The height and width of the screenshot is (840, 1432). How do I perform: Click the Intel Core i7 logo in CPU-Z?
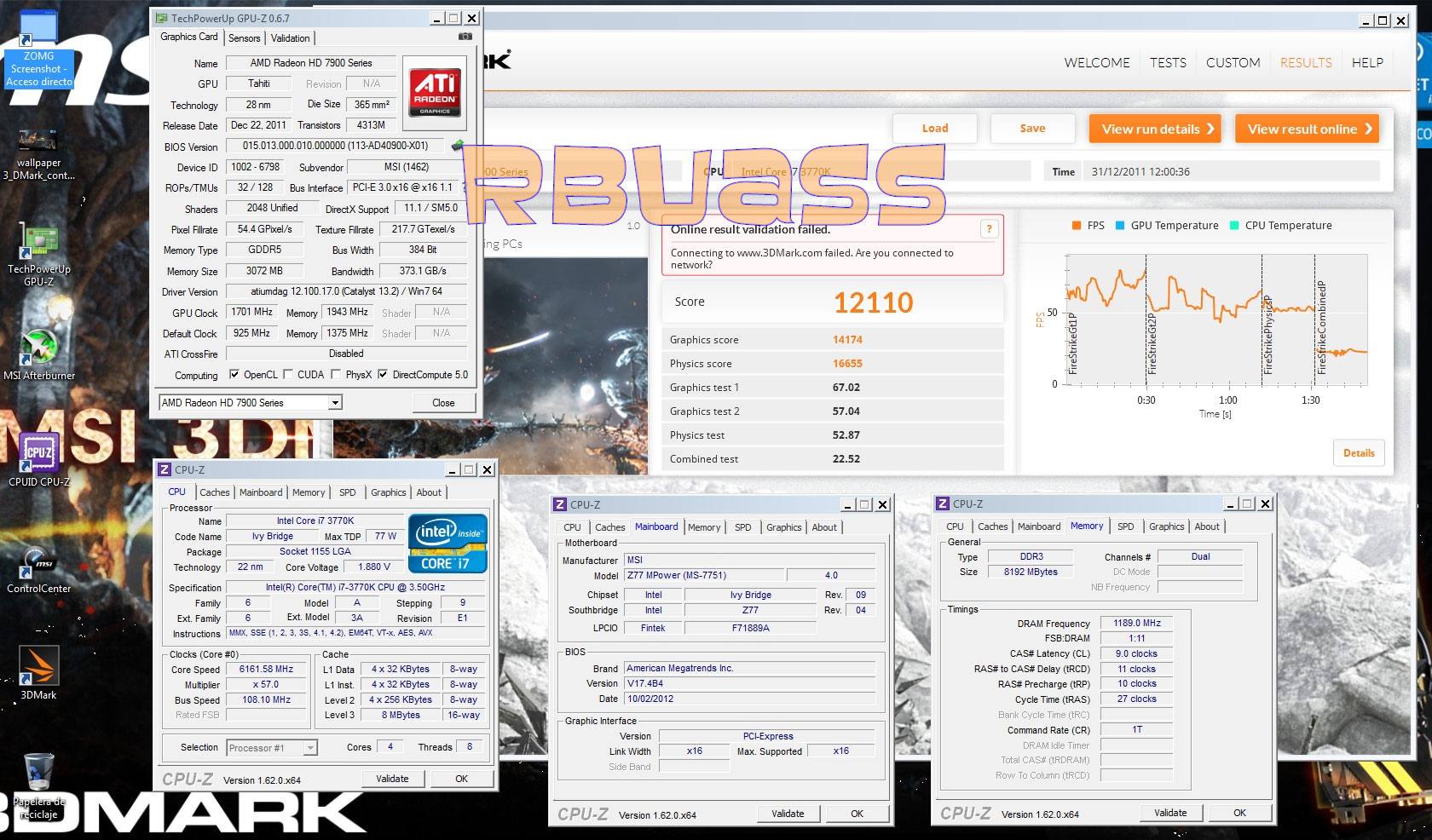(447, 543)
